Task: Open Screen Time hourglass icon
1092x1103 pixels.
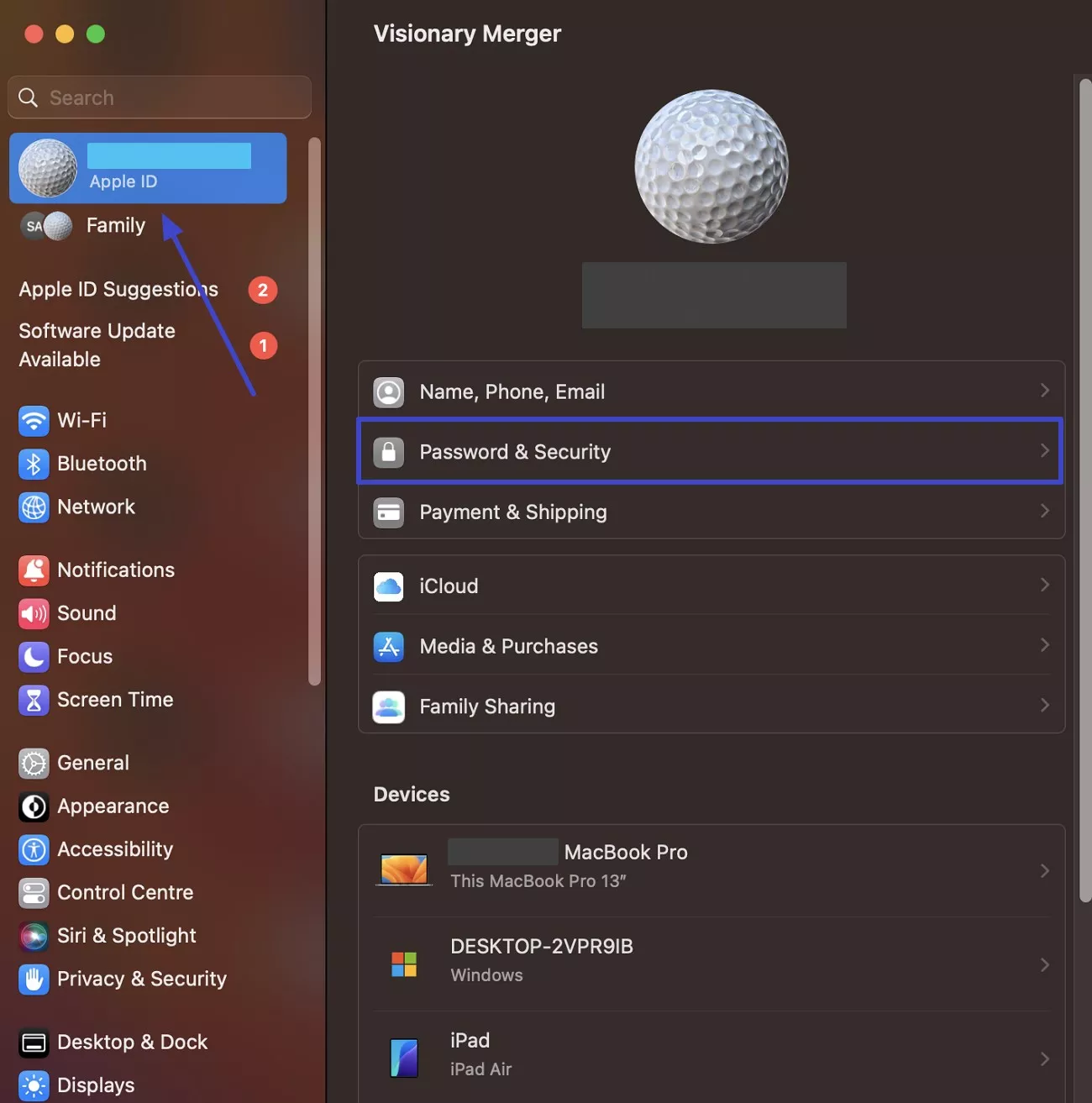Action: tap(34, 700)
